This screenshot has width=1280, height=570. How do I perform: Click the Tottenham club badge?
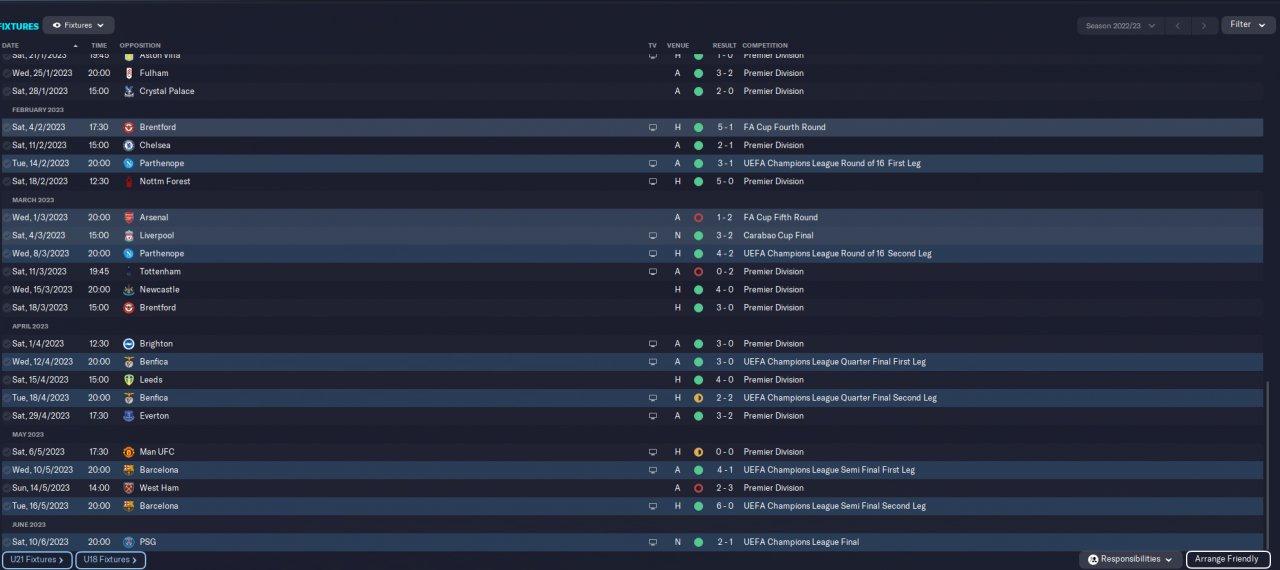pyautogui.click(x=128, y=271)
